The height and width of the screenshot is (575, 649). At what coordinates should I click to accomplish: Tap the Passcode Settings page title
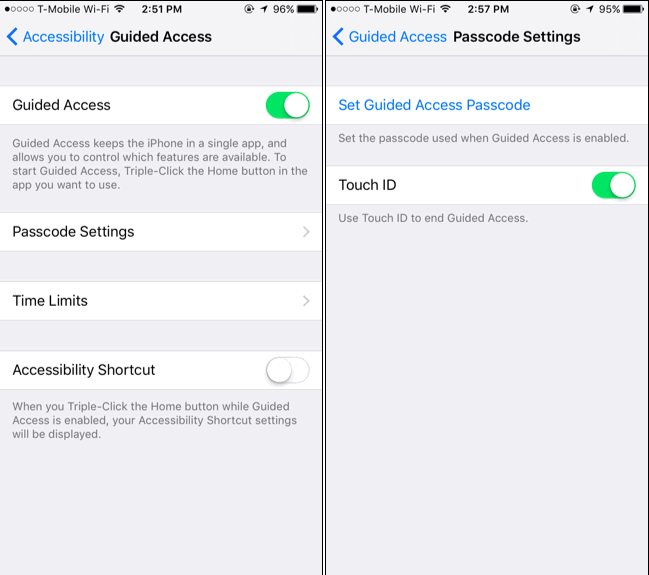point(517,37)
